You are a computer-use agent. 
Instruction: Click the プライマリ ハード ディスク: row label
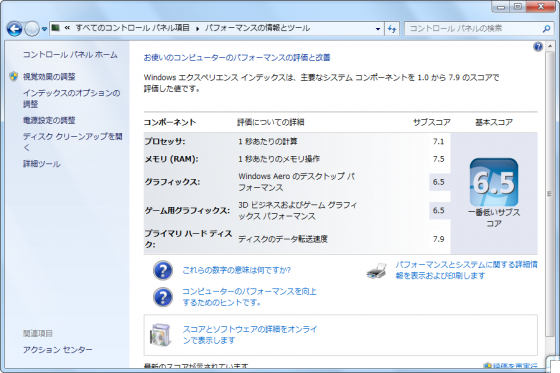click(x=188, y=239)
